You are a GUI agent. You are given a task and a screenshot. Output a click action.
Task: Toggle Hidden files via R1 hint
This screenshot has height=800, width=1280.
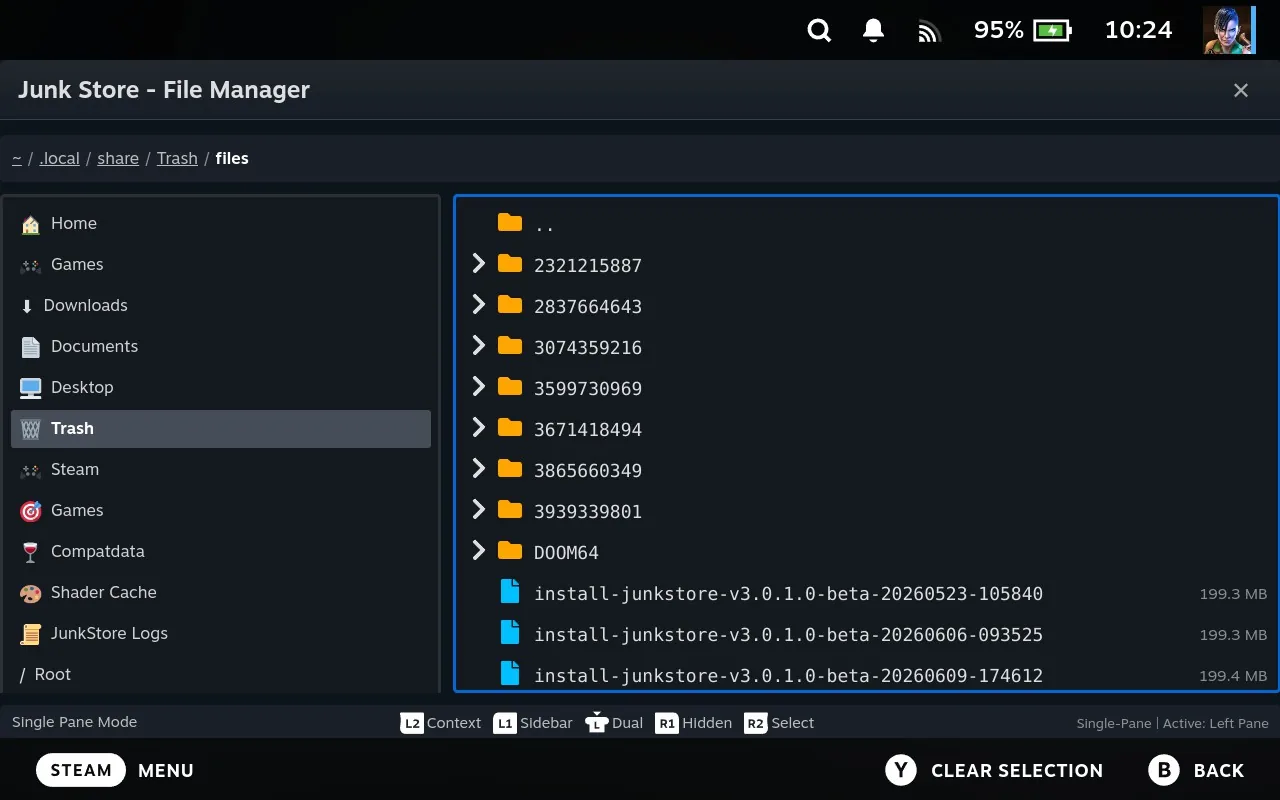pos(694,723)
